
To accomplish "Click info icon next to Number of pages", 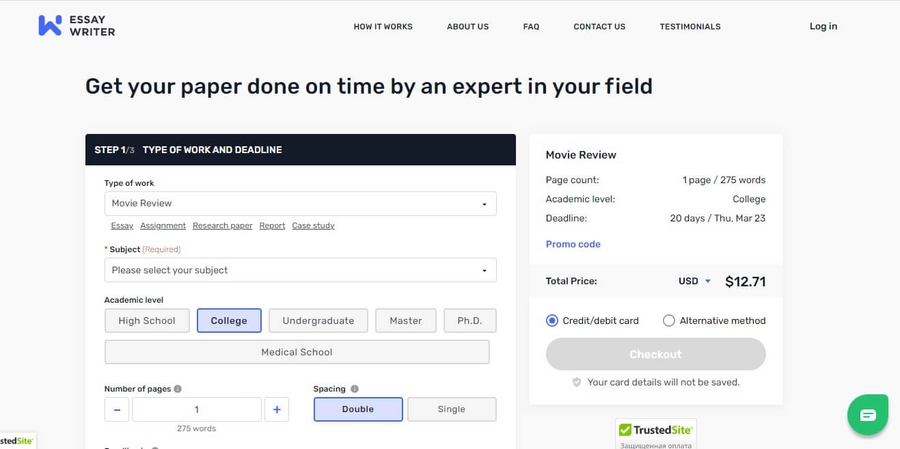I will click(x=177, y=389).
